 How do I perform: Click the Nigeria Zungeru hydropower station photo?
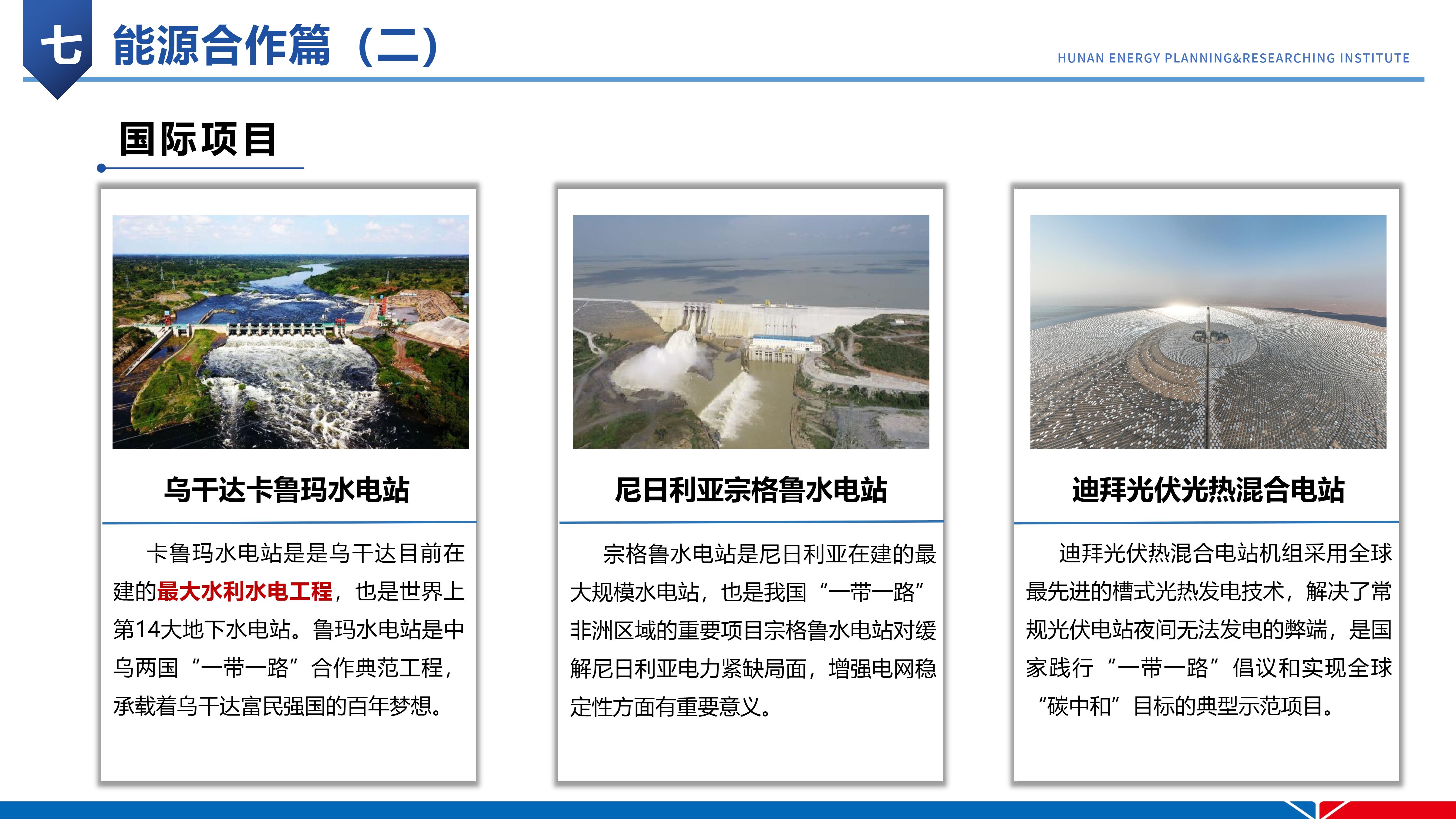tap(751, 332)
